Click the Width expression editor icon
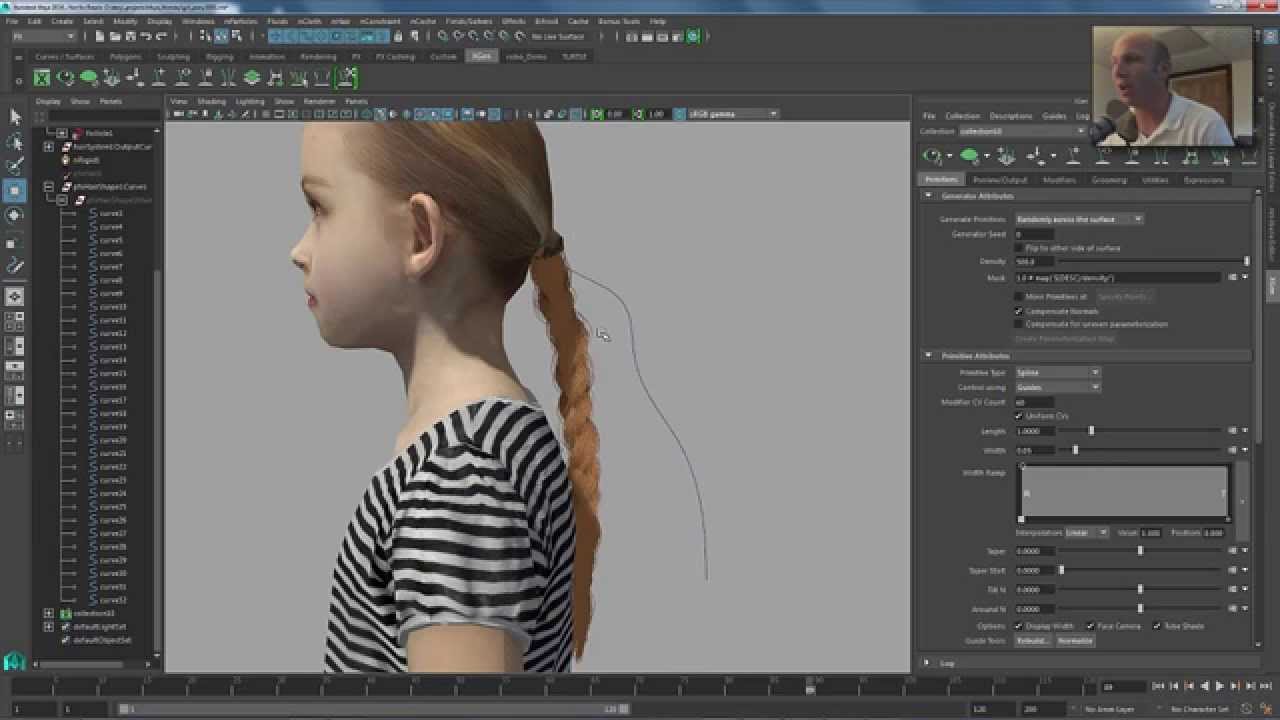 pyautogui.click(x=1233, y=450)
